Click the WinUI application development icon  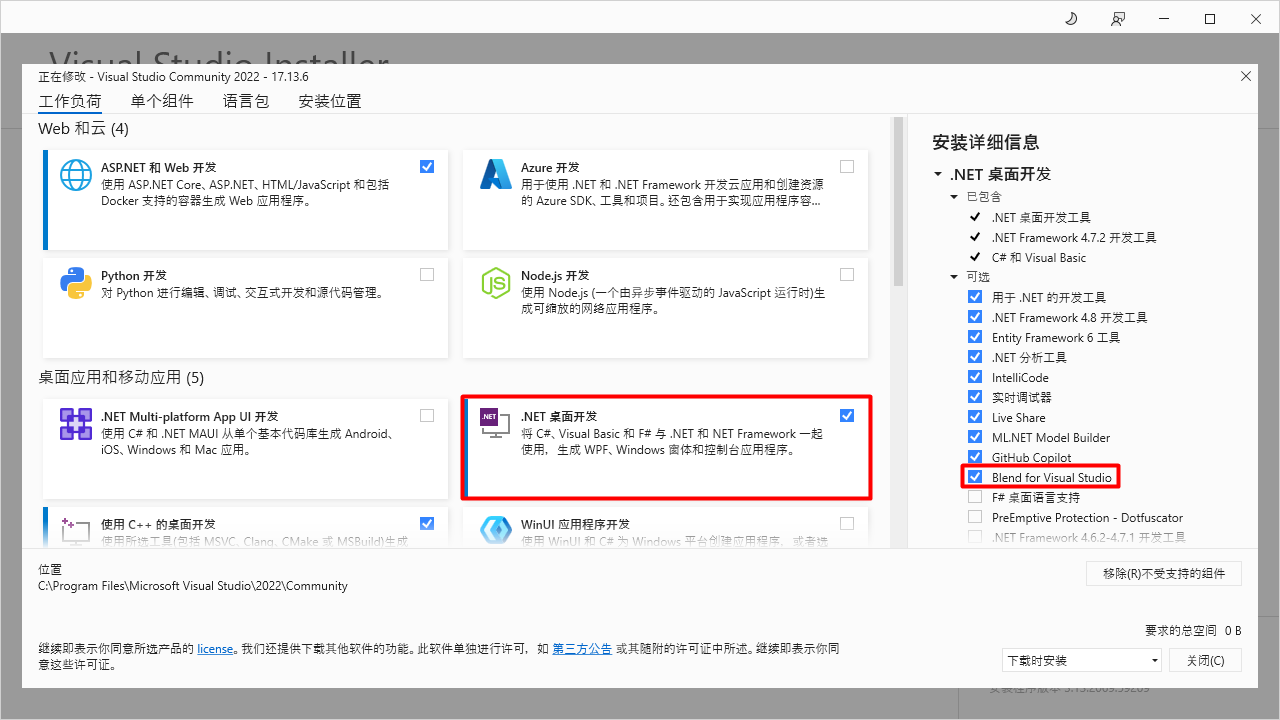pyautogui.click(x=495, y=530)
